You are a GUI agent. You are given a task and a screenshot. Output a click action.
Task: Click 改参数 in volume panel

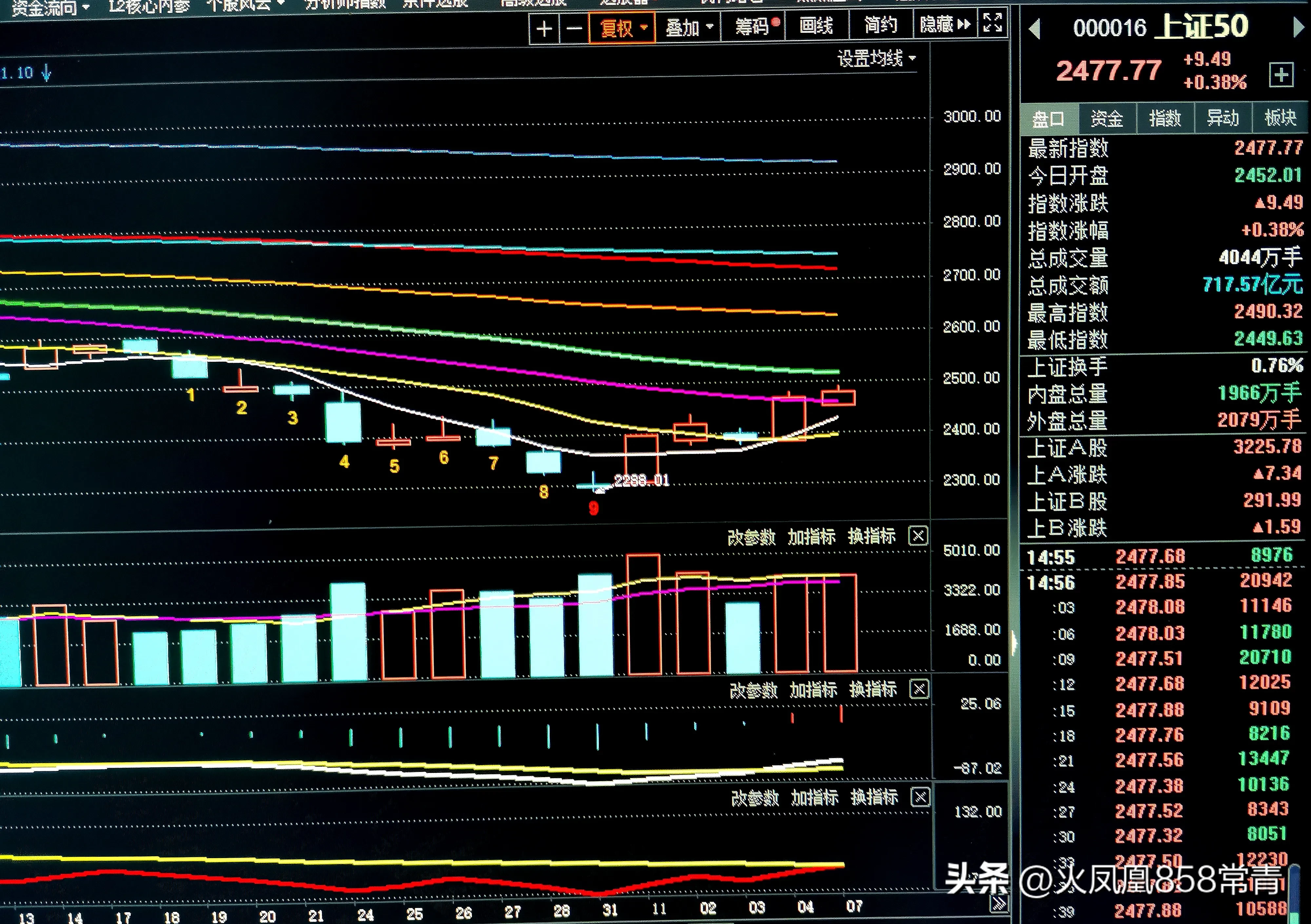(x=752, y=537)
